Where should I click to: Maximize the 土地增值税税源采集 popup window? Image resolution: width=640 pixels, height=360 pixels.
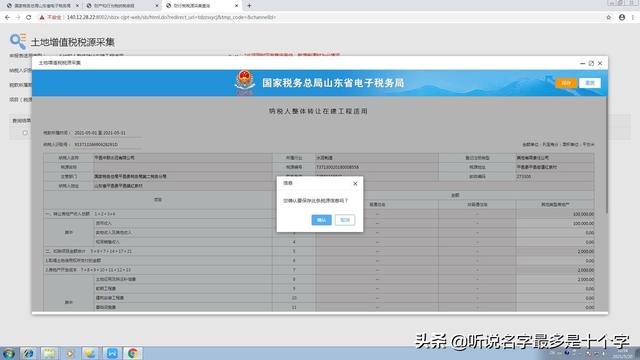click(x=591, y=63)
